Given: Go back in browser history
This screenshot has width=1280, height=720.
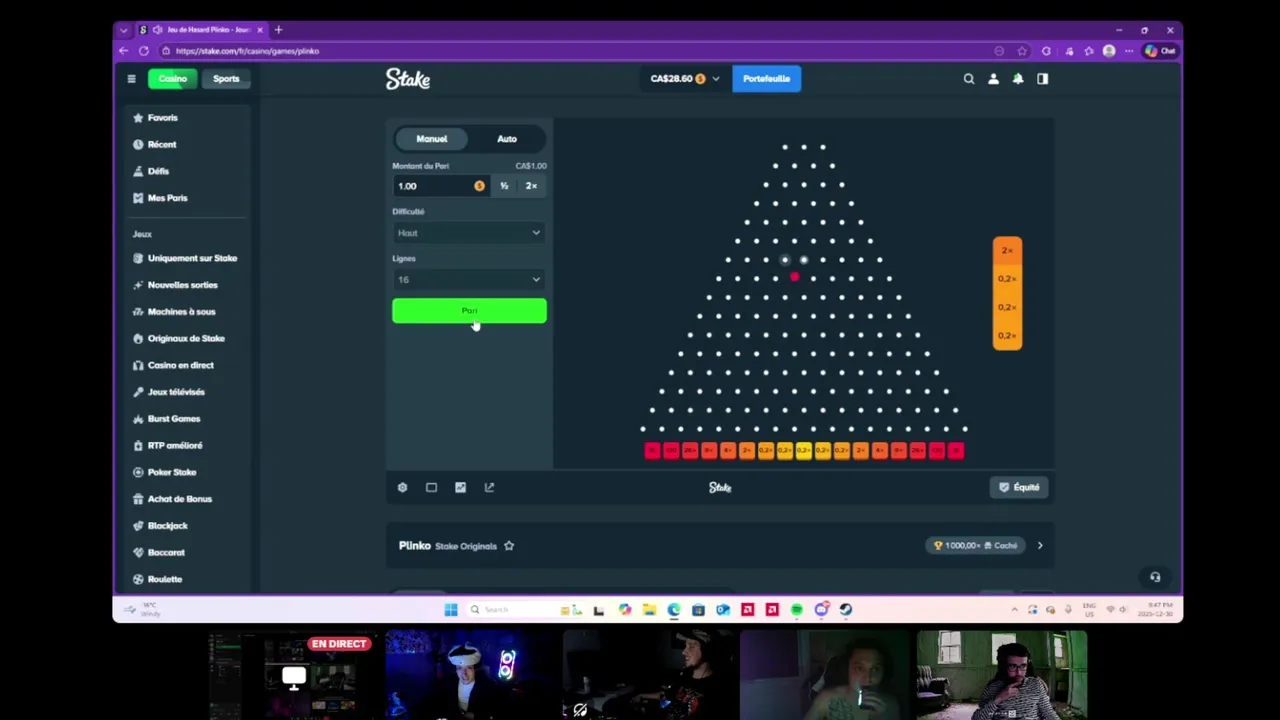Looking at the screenshot, I should tap(124, 51).
